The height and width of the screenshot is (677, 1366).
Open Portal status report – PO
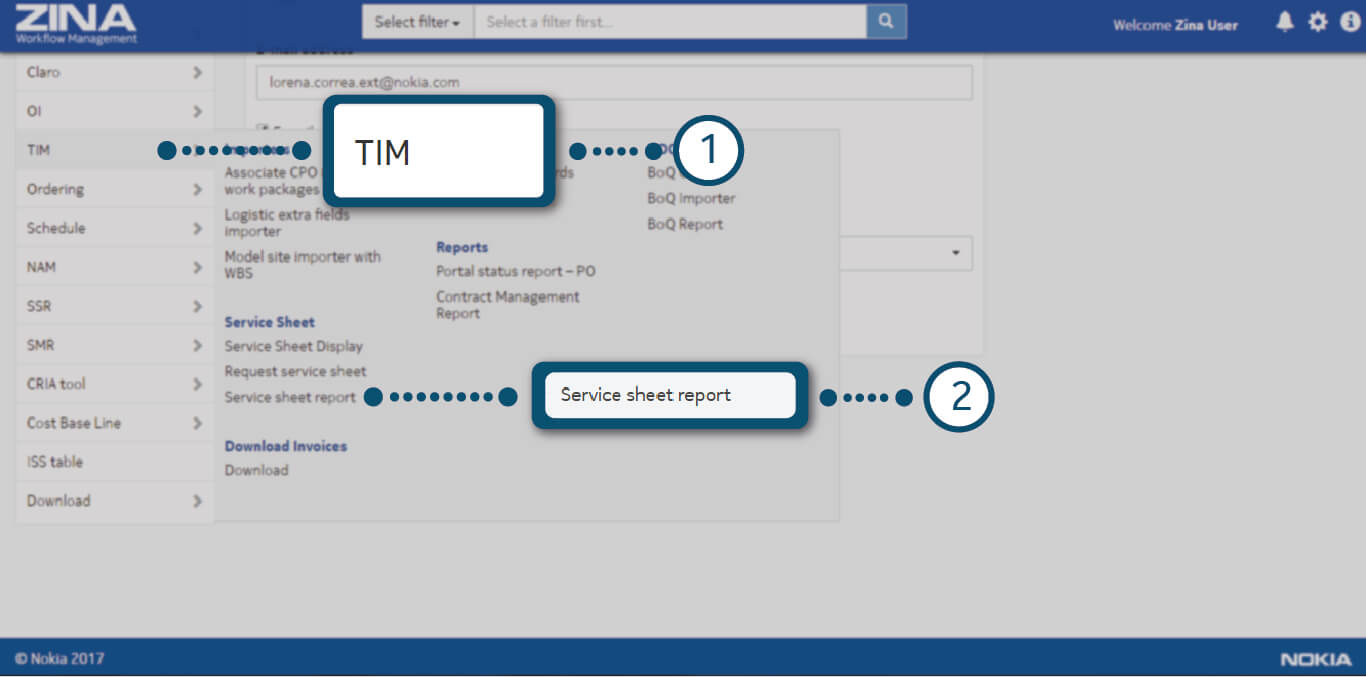(515, 271)
